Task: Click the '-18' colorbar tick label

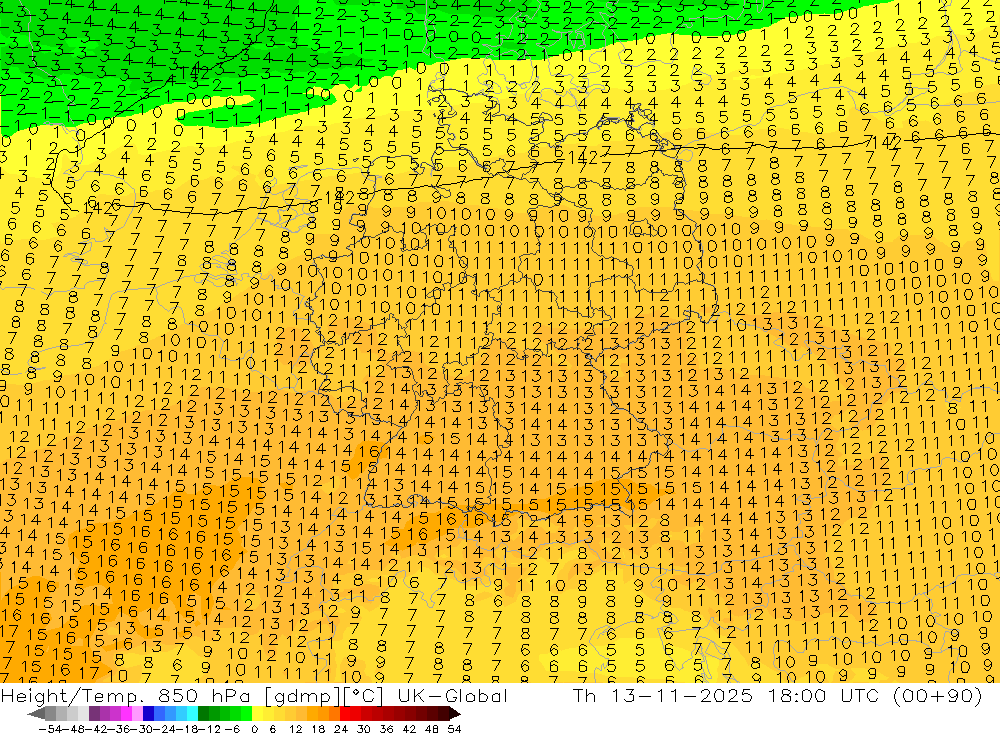Action: [188, 729]
